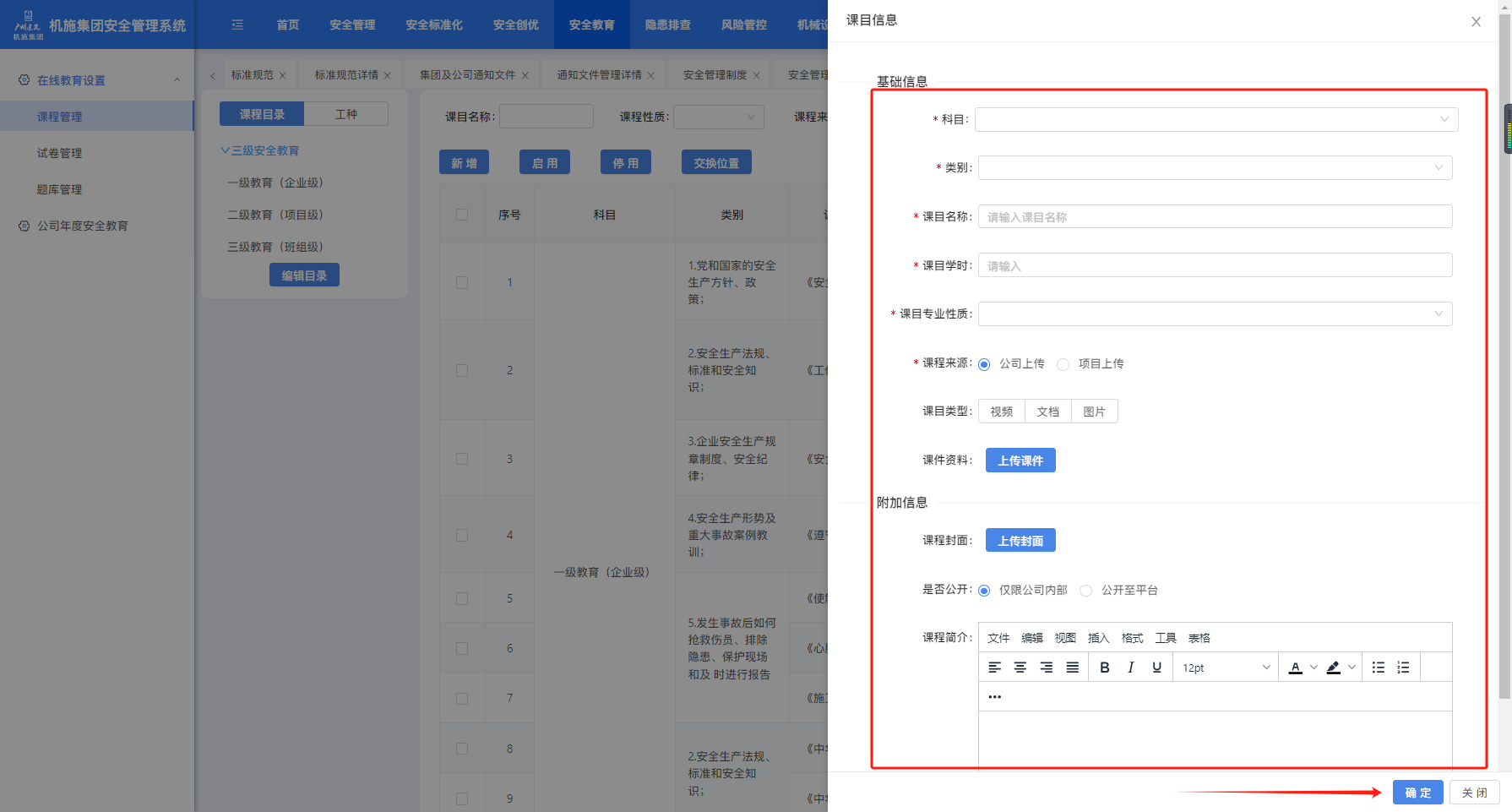Insert a bullet list in the editor
This screenshot has width=1512, height=812.
pyautogui.click(x=1378, y=668)
